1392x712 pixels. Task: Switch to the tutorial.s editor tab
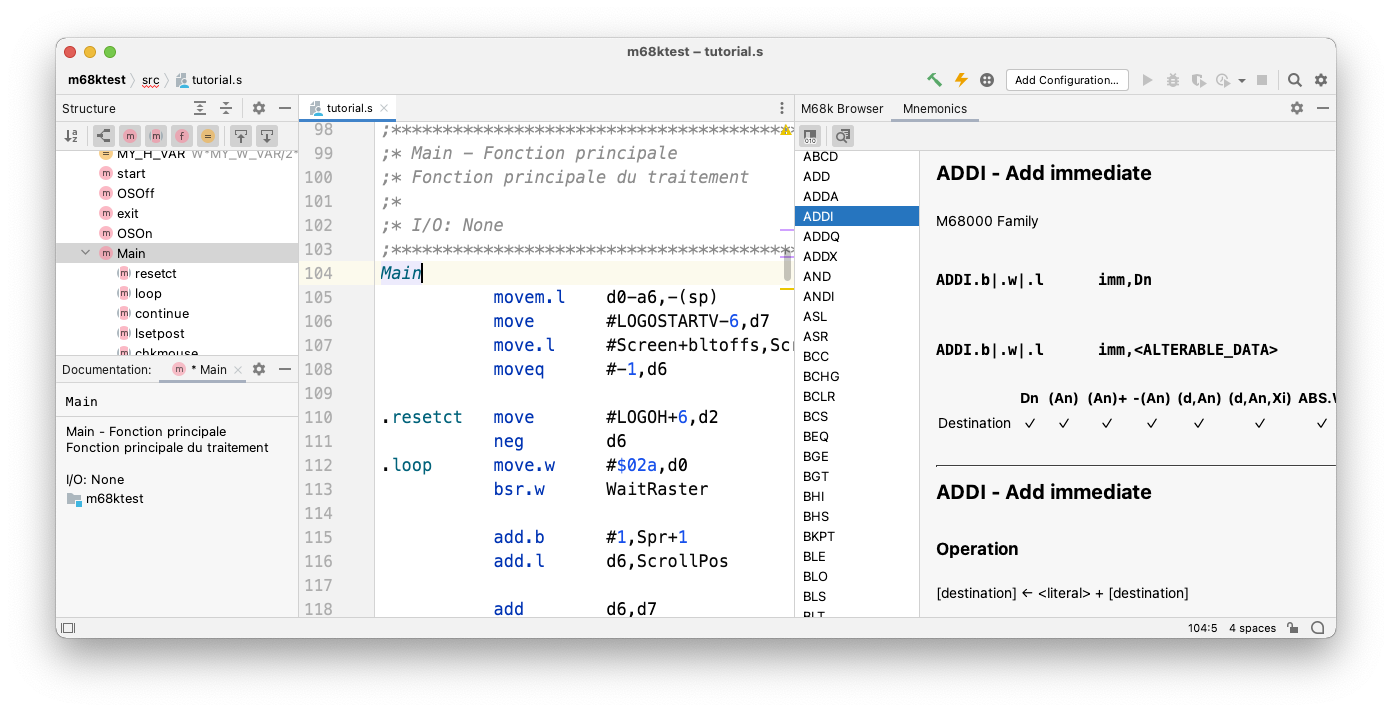point(349,108)
